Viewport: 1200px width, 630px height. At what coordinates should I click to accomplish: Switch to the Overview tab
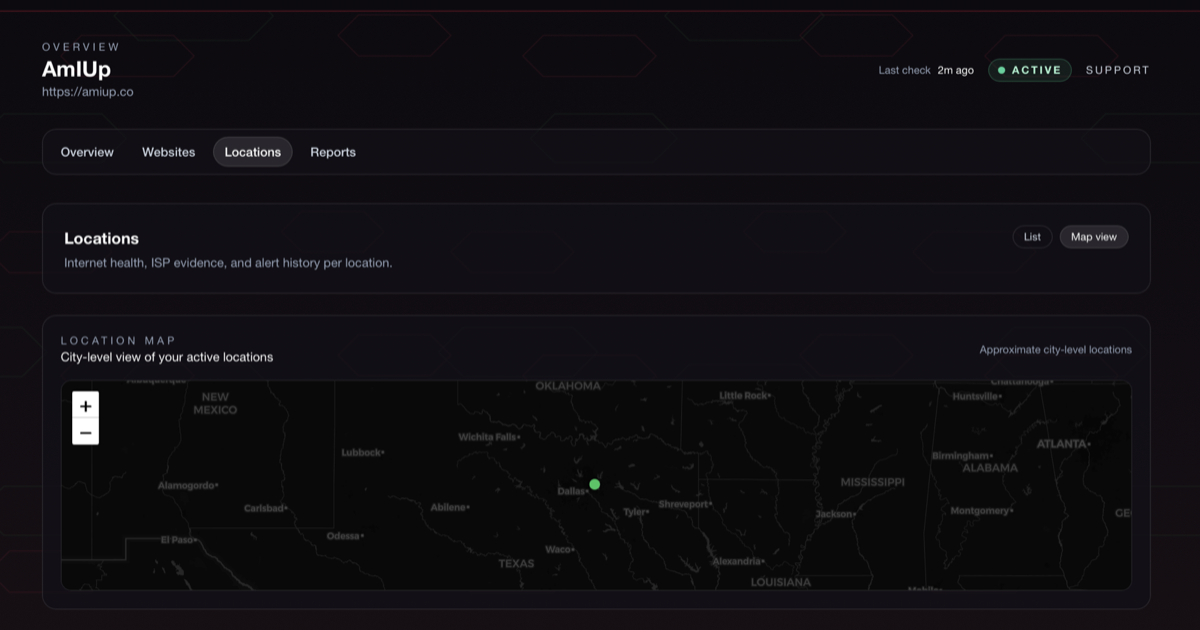87,152
